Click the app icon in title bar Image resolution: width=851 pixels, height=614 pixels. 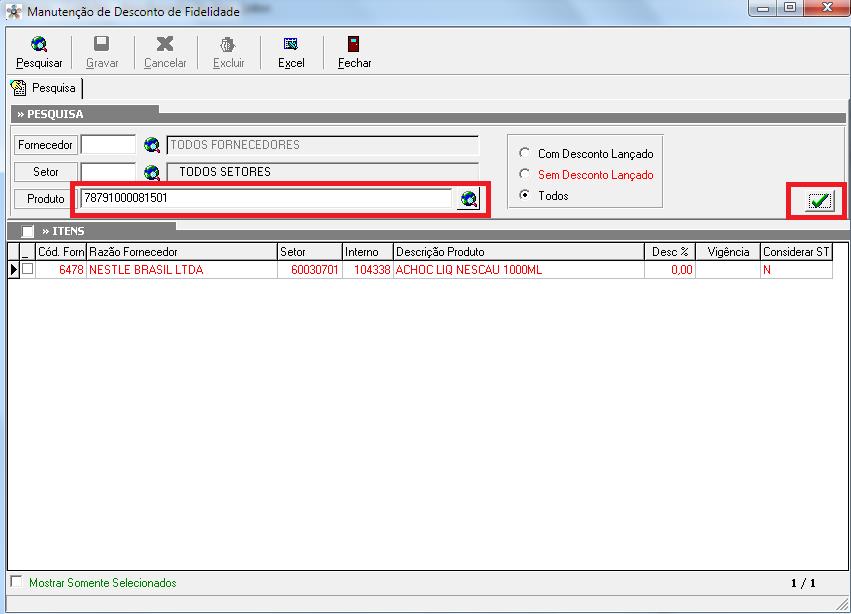(x=14, y=11)
